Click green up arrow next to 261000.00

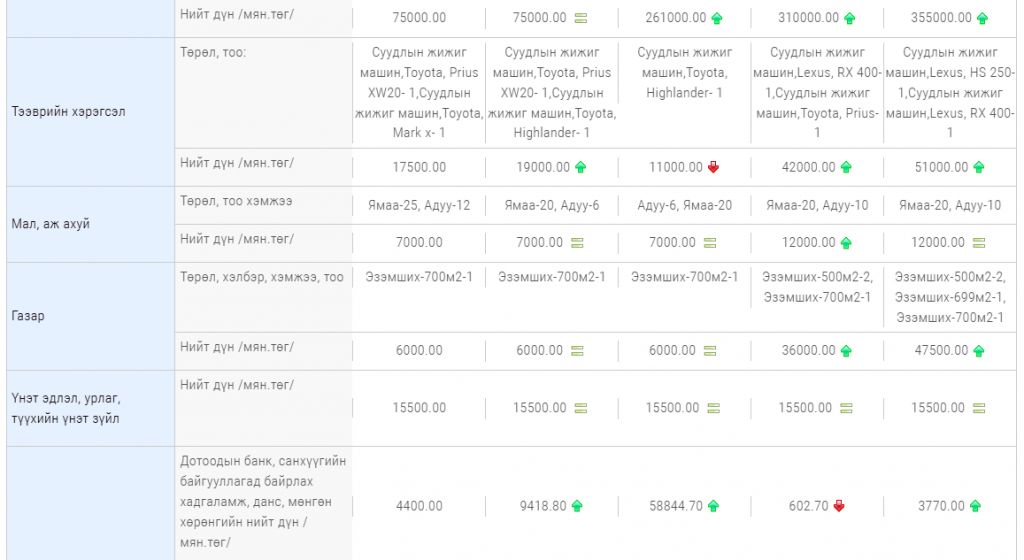[717, 18]
